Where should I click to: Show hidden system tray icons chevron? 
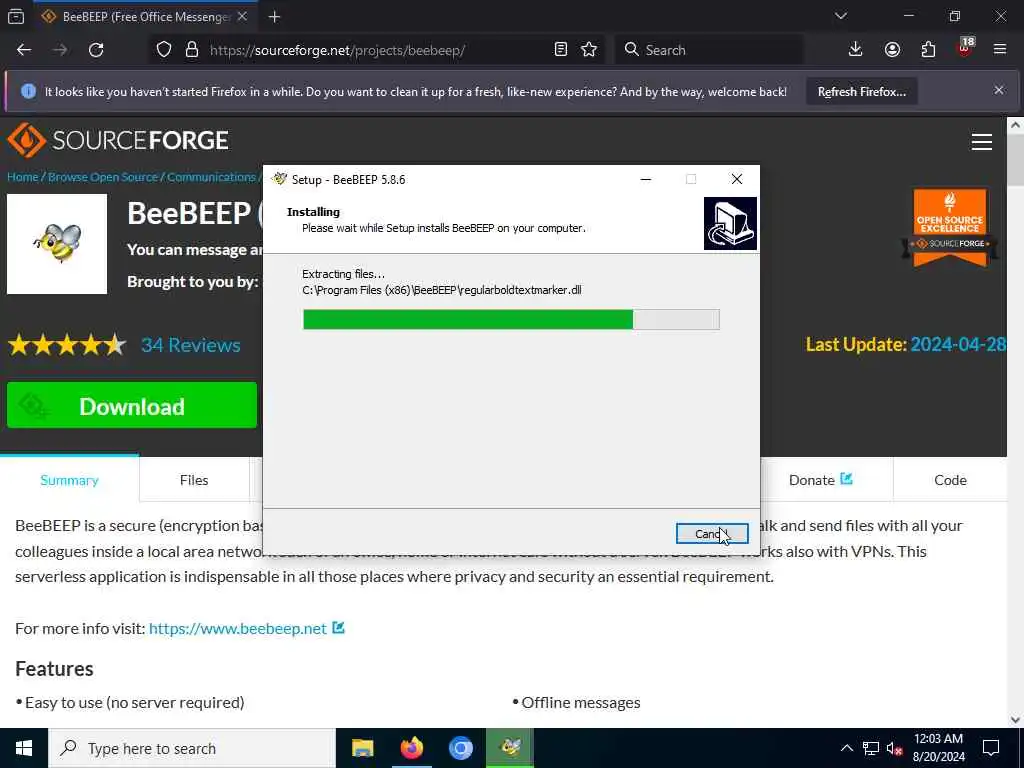pos(846,748)
